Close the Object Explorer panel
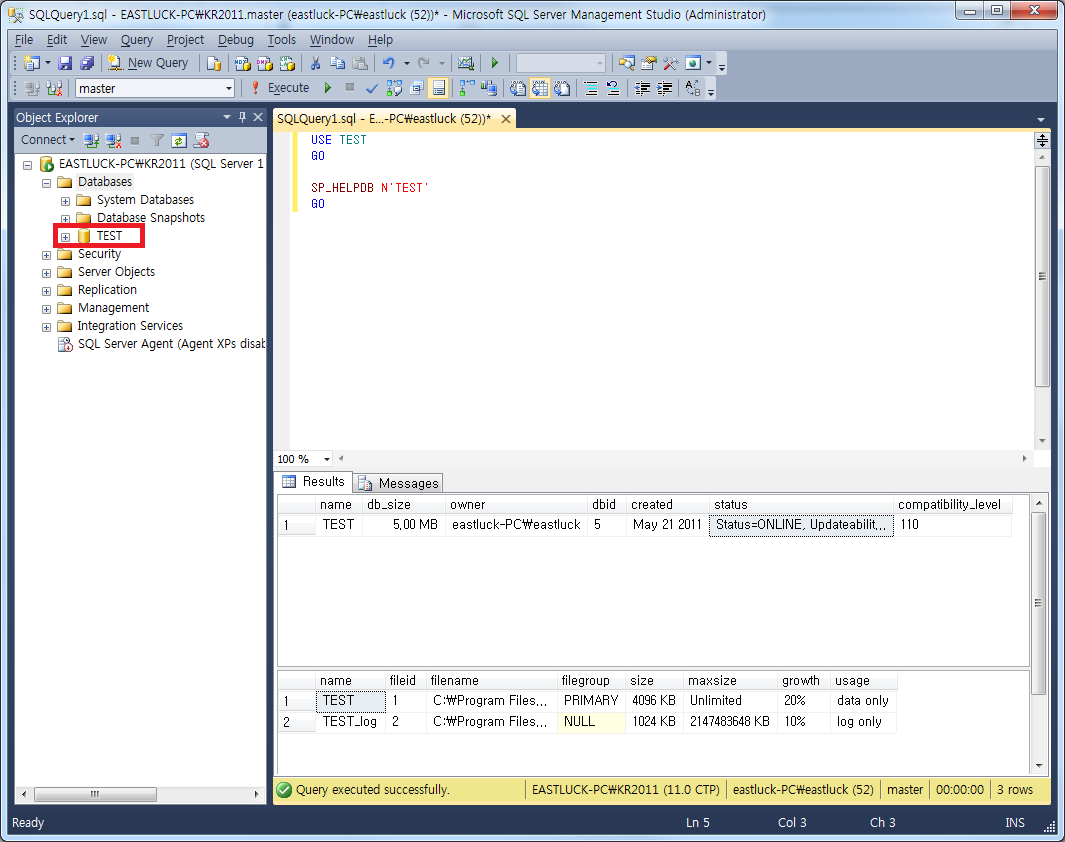This screenshot has width=1065, height=842. tap(258, 117)
